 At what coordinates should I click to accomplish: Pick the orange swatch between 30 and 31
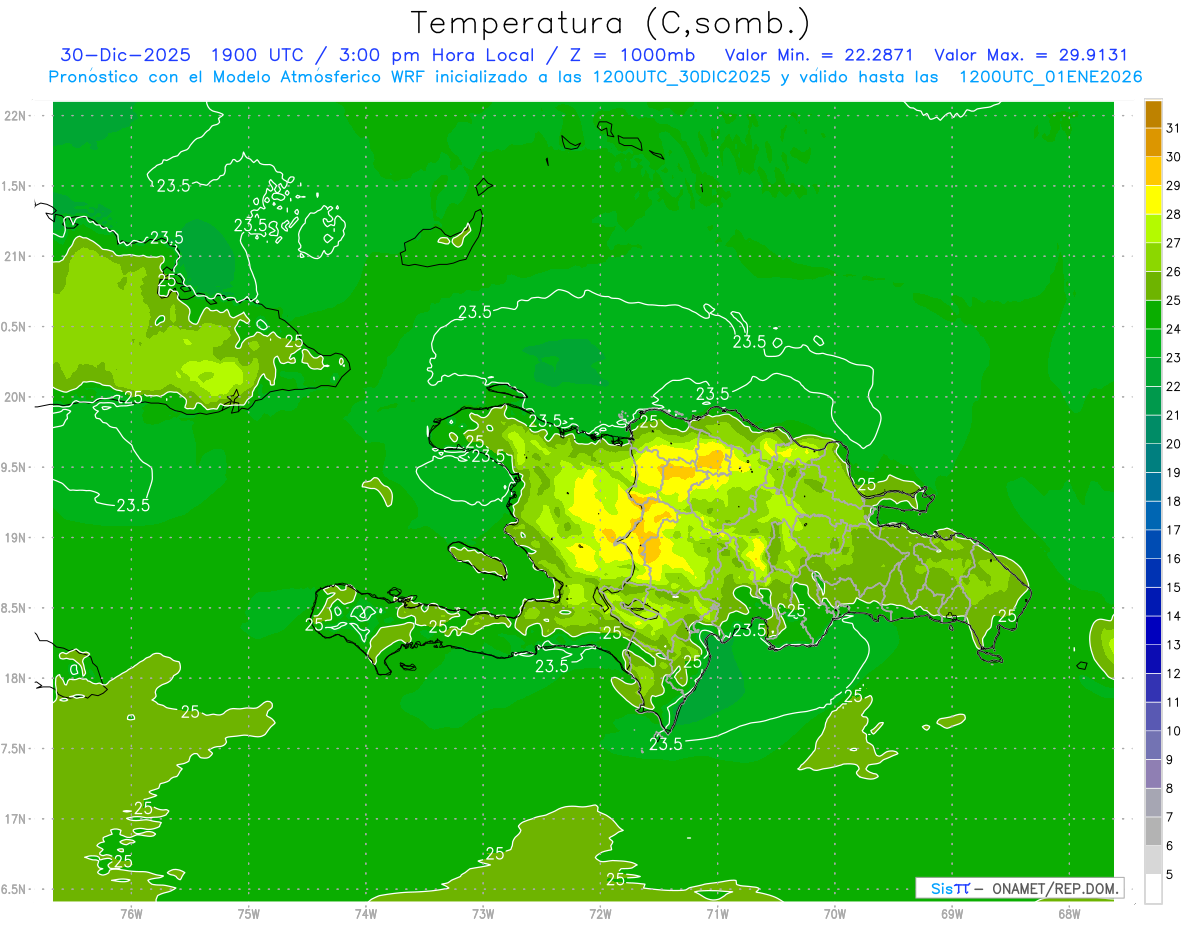(x=1153, y=143)
